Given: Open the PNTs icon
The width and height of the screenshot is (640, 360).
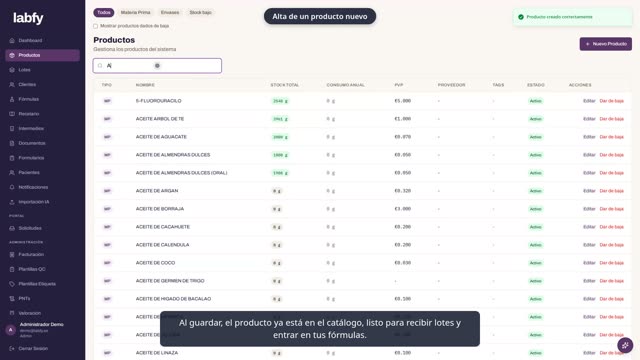Looking at the screenshot, I should (x=12, y=298).
